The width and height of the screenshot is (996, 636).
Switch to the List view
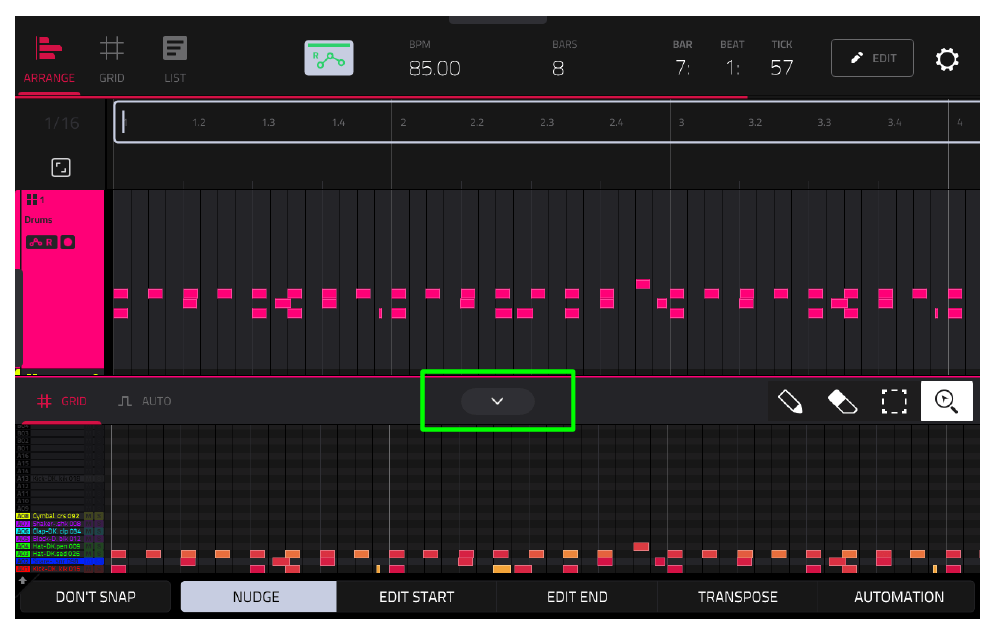(175, 60)
